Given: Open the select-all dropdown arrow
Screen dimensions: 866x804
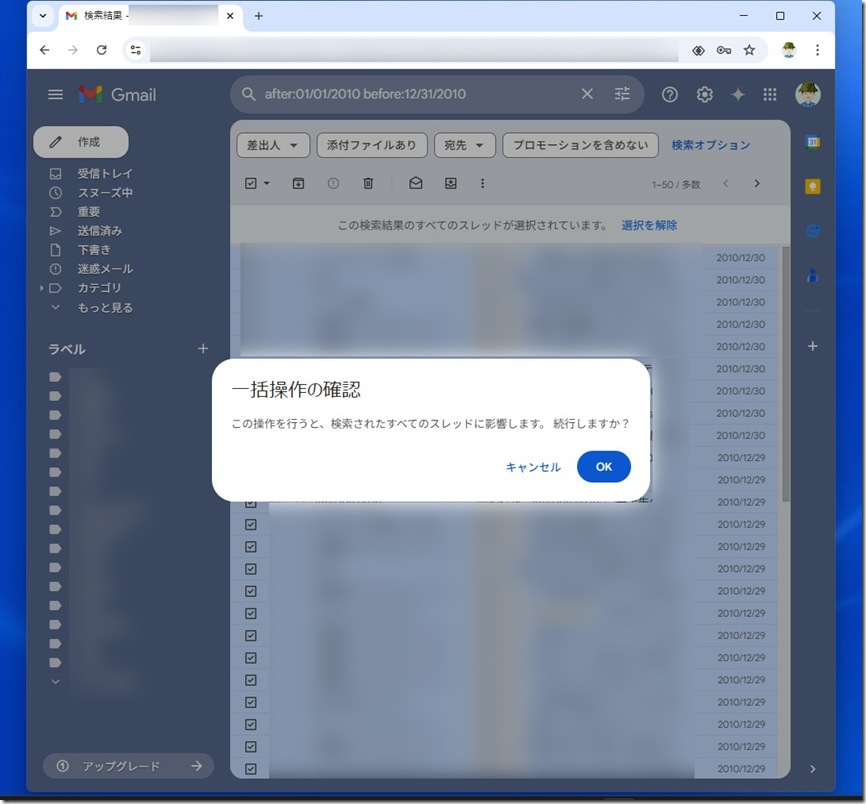Looking at the screenshot, I should [x=267, y=183].
